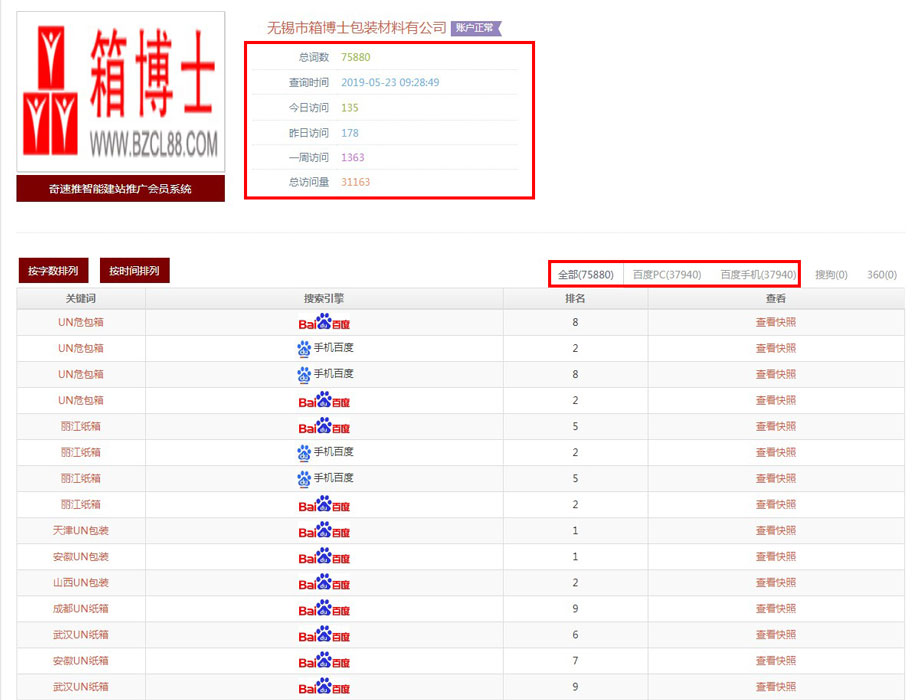Screen dimensions: 920x700
Task: Sort keywords with 按时间排列 button
Action: tap(135, 270)
